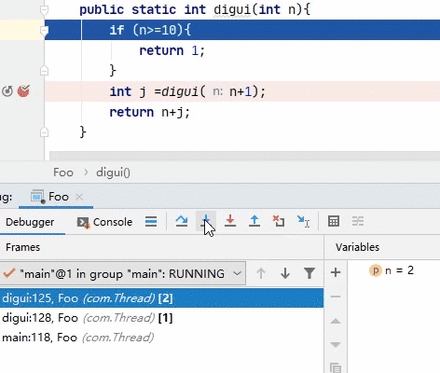Add a new watch with the plus icon

(336, 272)
